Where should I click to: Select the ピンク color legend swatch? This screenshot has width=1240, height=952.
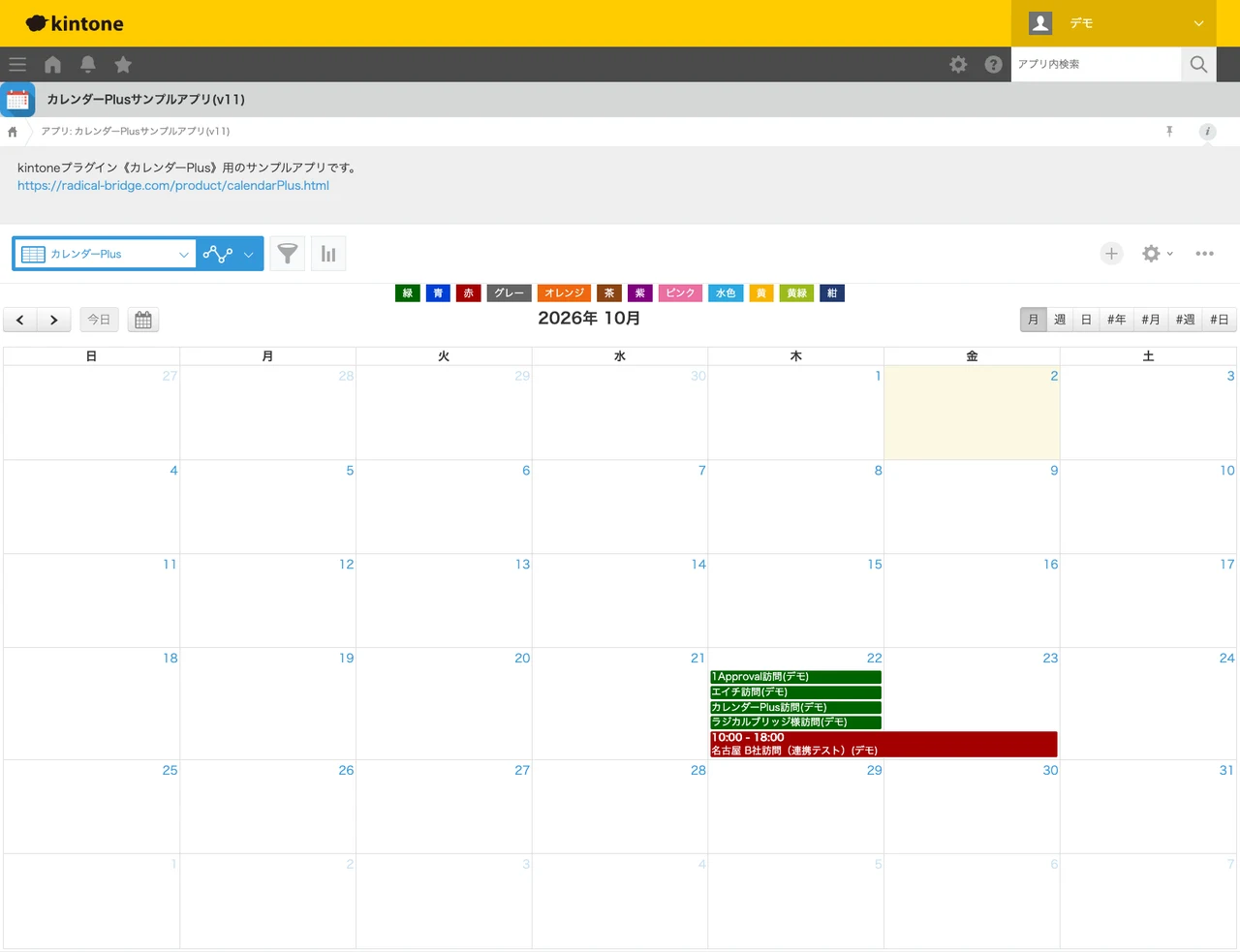tap(680, 293)
